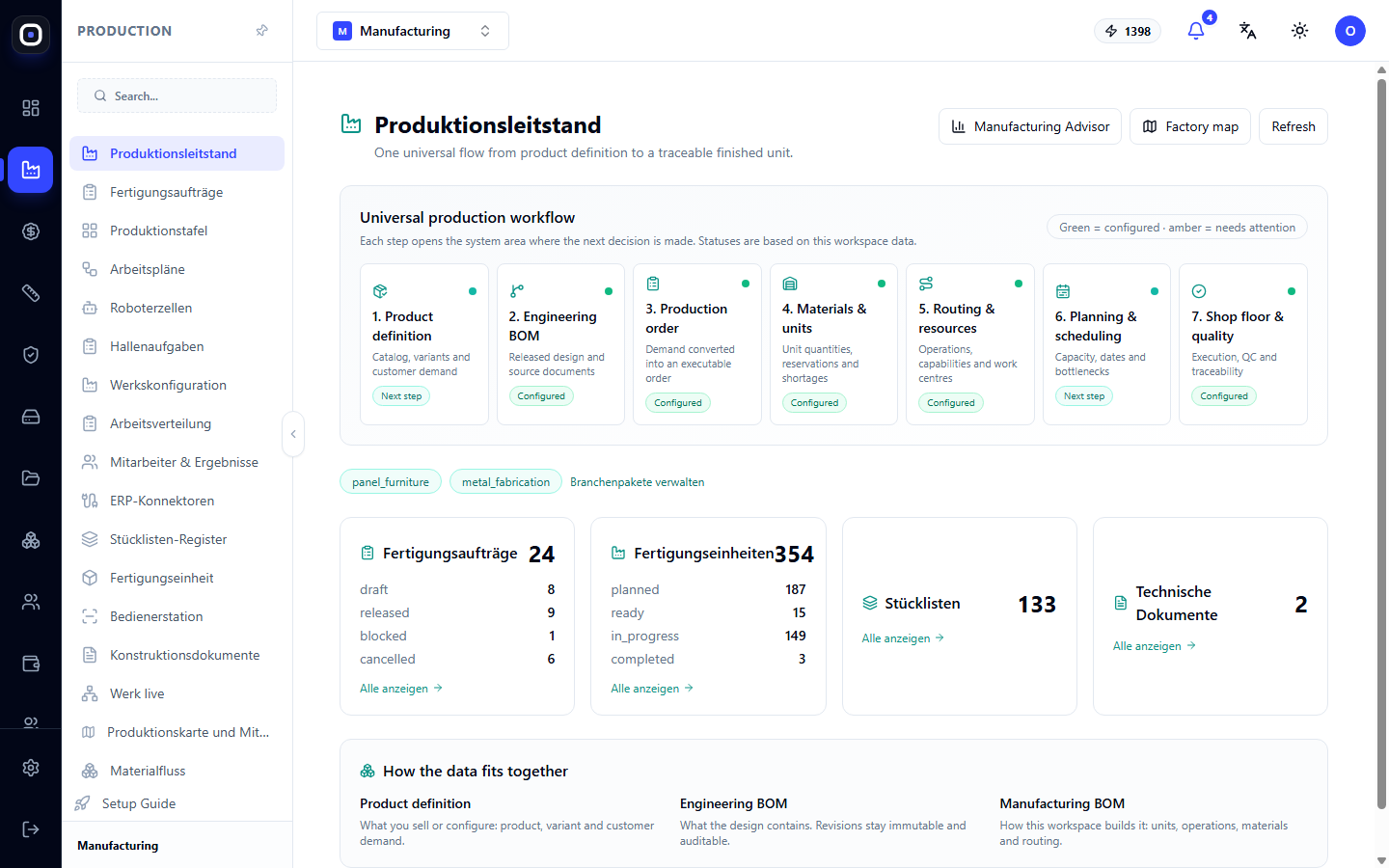This screenshot has width=1389, height=868.
Task: Open the notifications bell
Action: (1196, 31)
